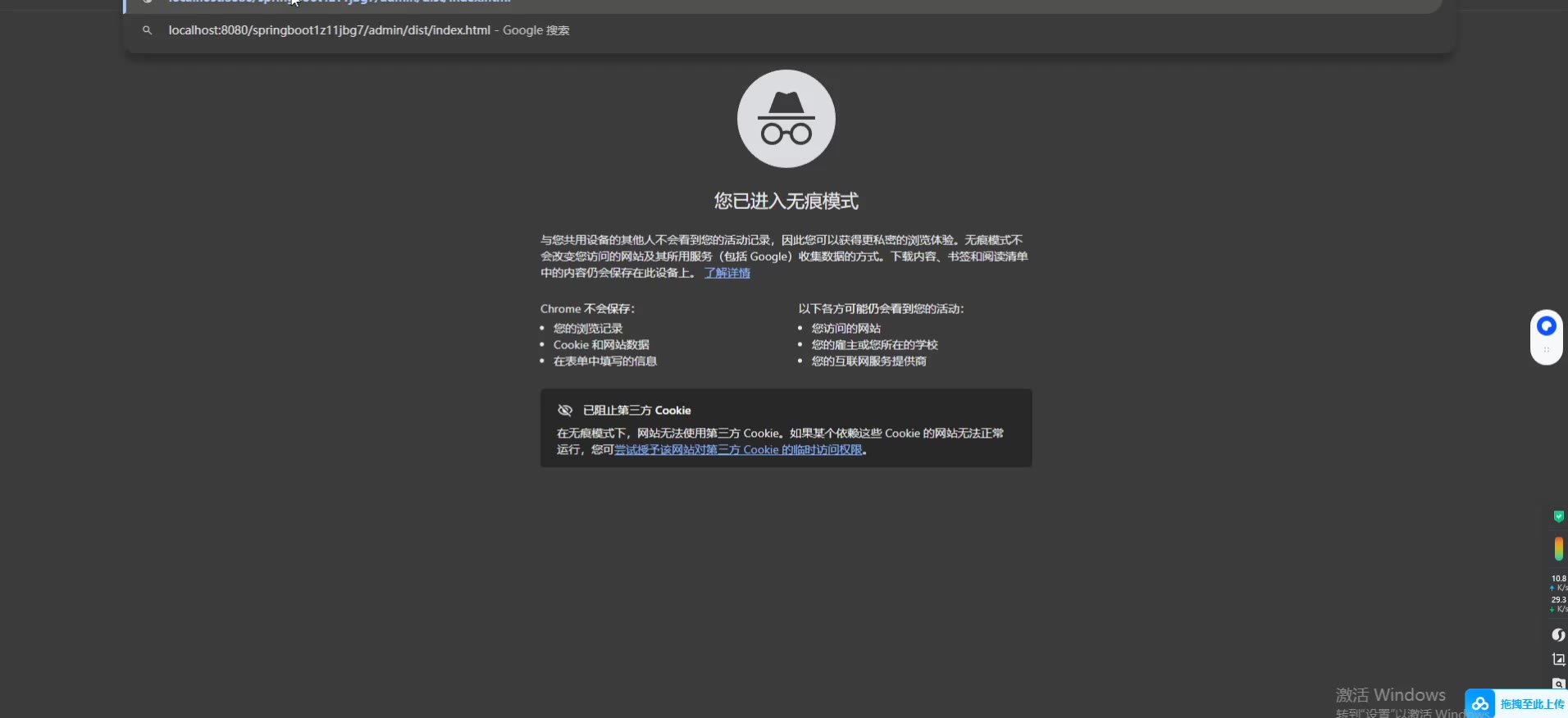Click the text 您的浏览记录
1568x718 pixels.
click(x=588, y=329)
